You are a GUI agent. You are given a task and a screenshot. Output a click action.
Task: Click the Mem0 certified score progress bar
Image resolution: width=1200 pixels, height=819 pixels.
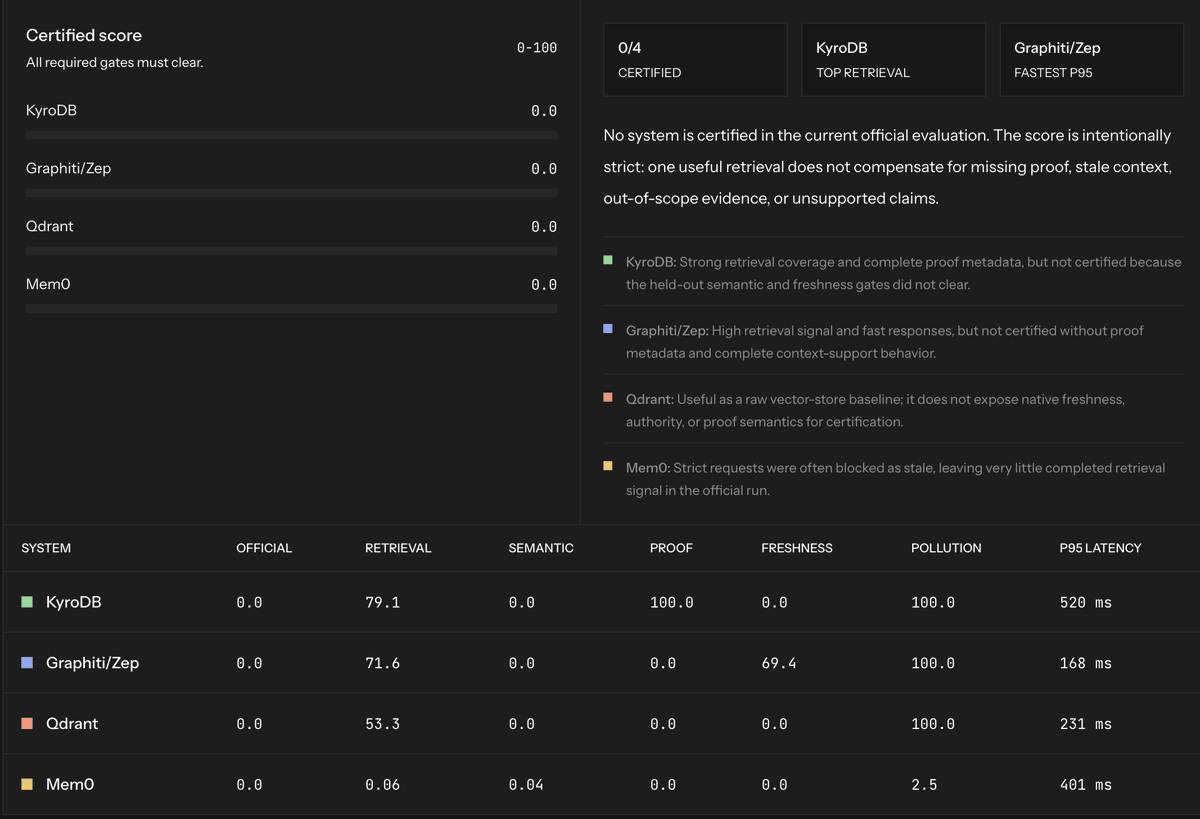tap(291, 308)
